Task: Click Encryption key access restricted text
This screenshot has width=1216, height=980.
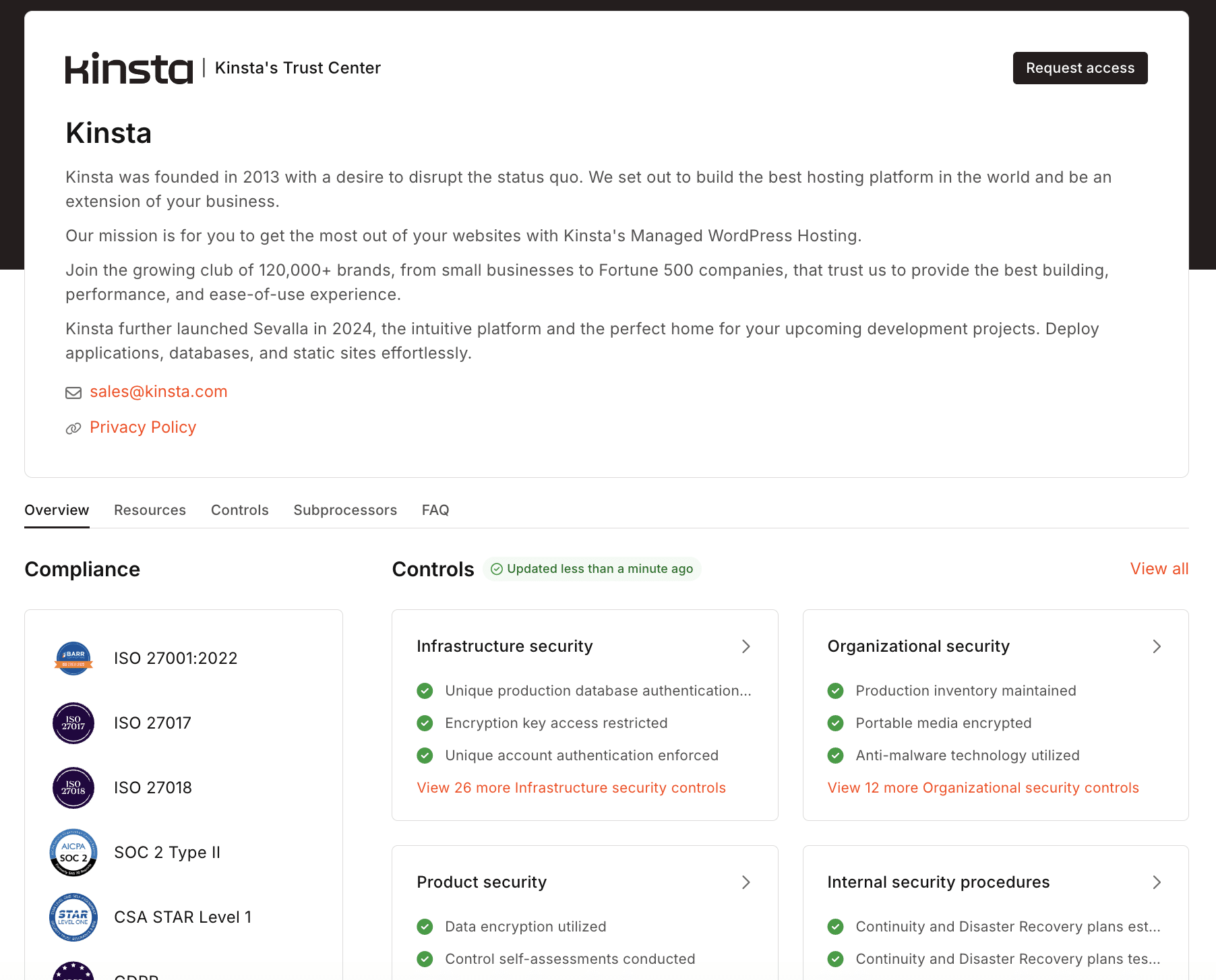Action: (x=556, y=723)
